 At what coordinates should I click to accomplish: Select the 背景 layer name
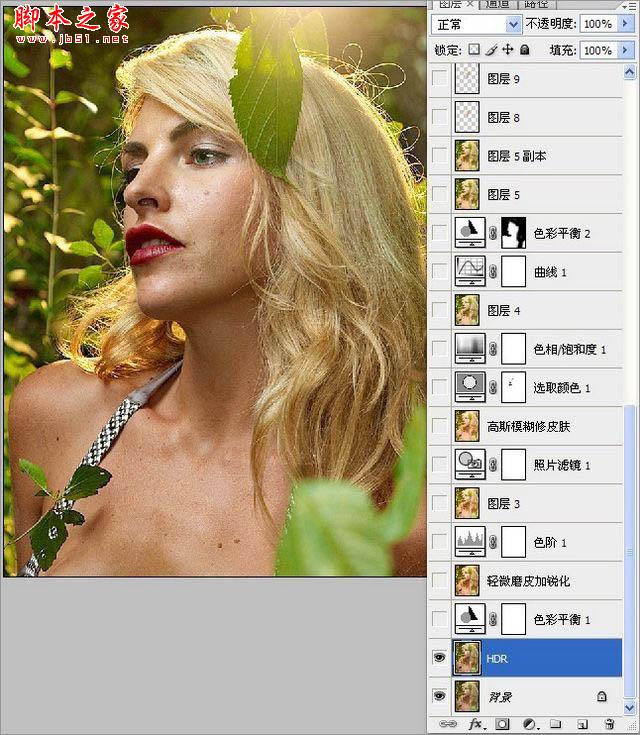500,697
